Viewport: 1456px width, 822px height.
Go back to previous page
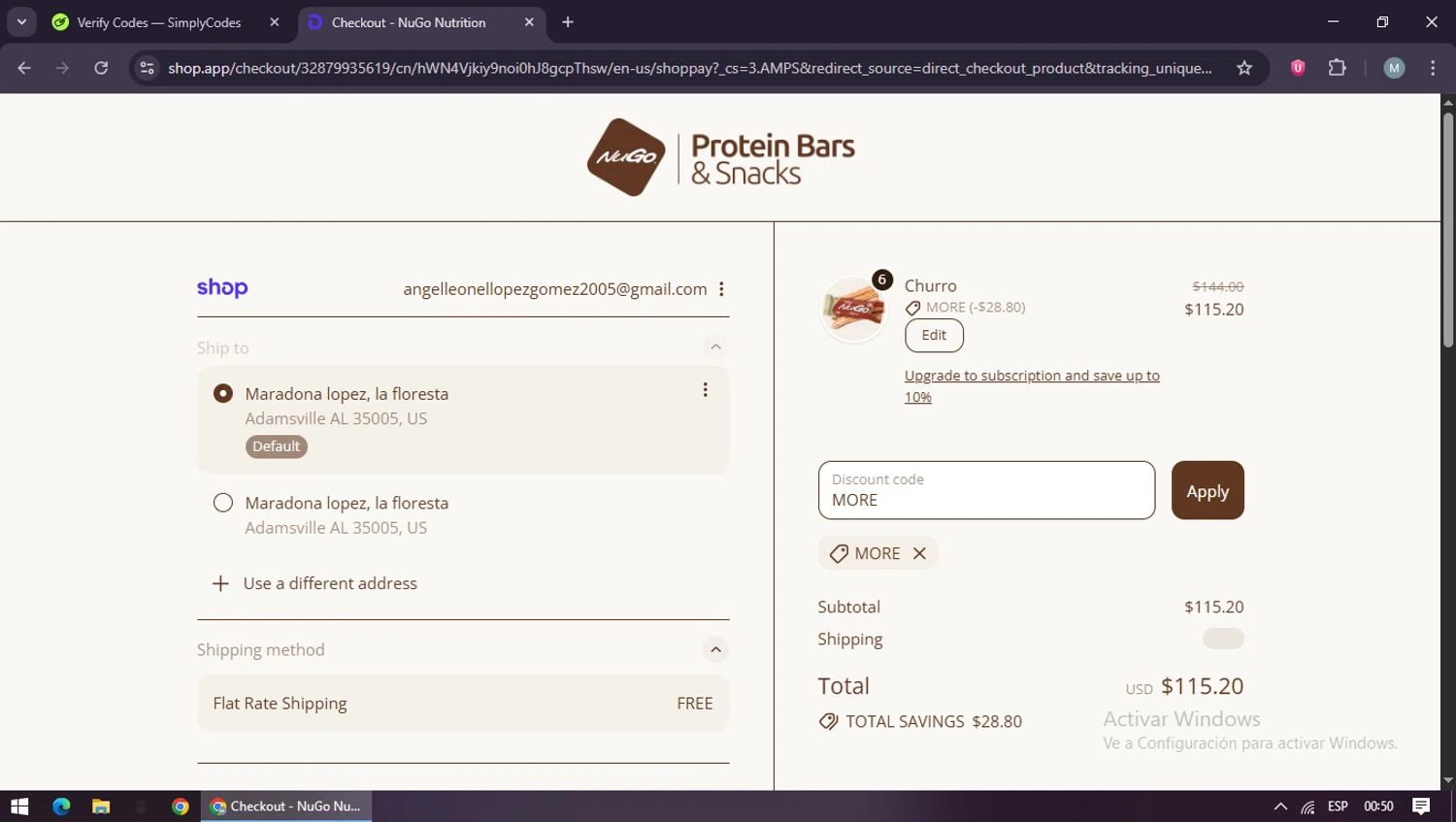pyautogui.click(x=24, y=68)
